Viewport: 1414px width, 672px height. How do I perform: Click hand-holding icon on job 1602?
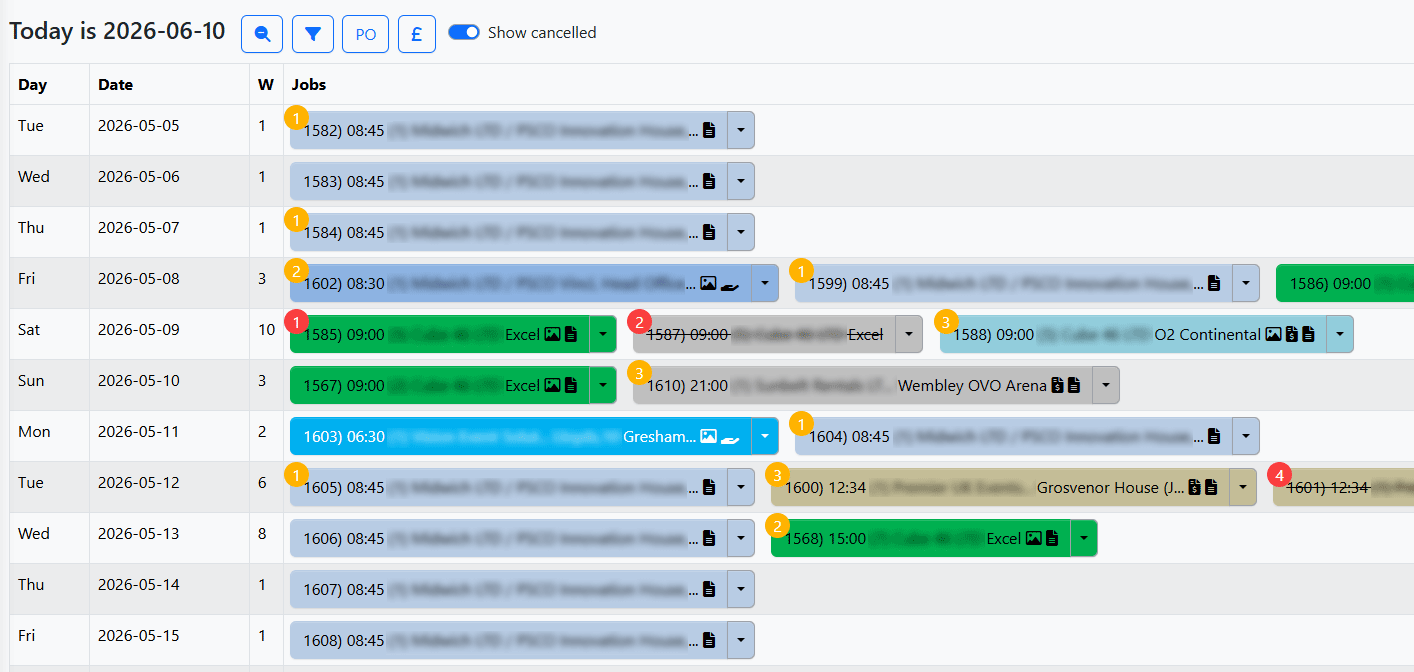[x=729, y=283]
